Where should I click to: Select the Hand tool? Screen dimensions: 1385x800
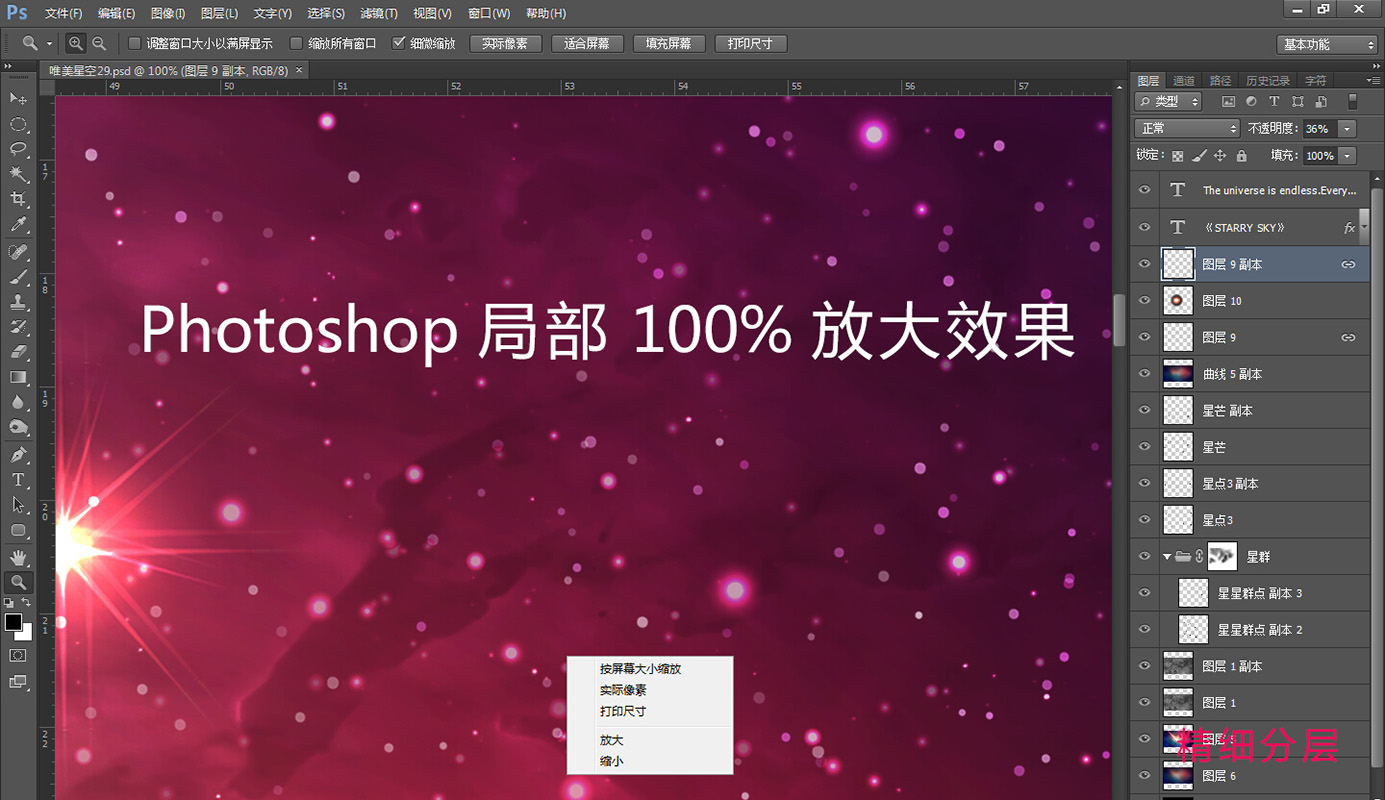[18, 557]
